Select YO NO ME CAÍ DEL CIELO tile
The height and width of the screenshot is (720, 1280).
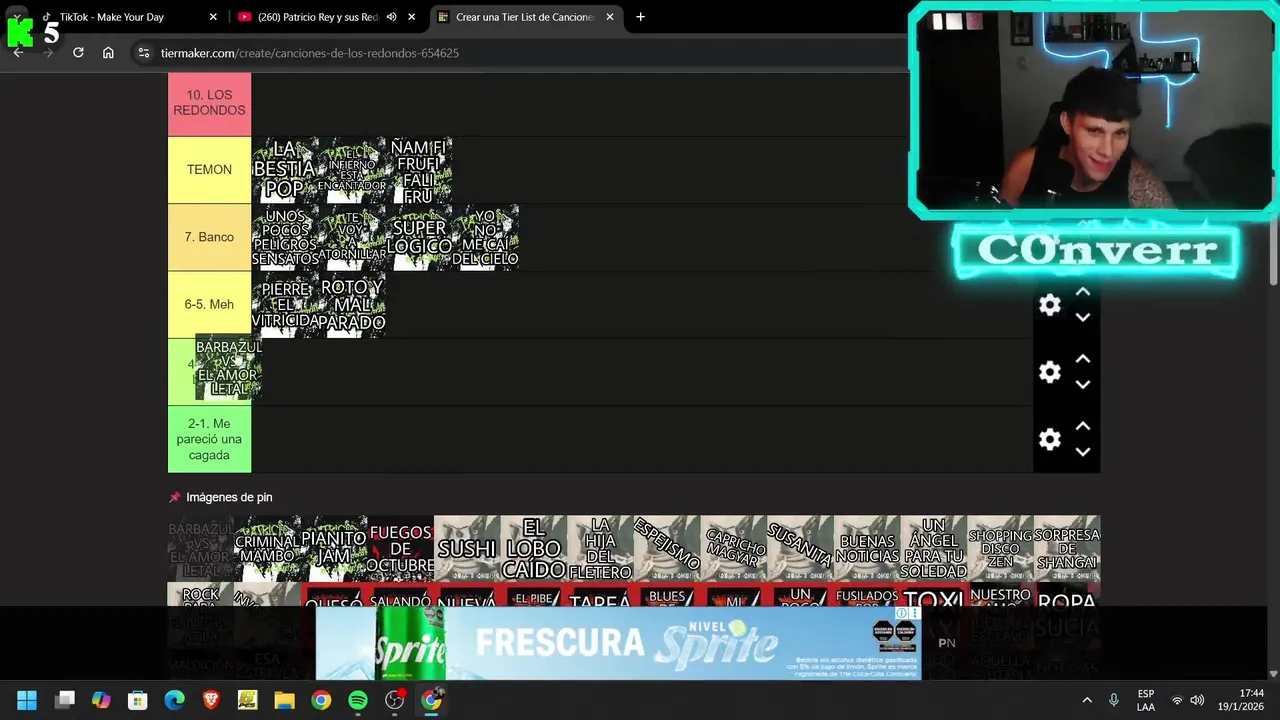pos(485,237)
